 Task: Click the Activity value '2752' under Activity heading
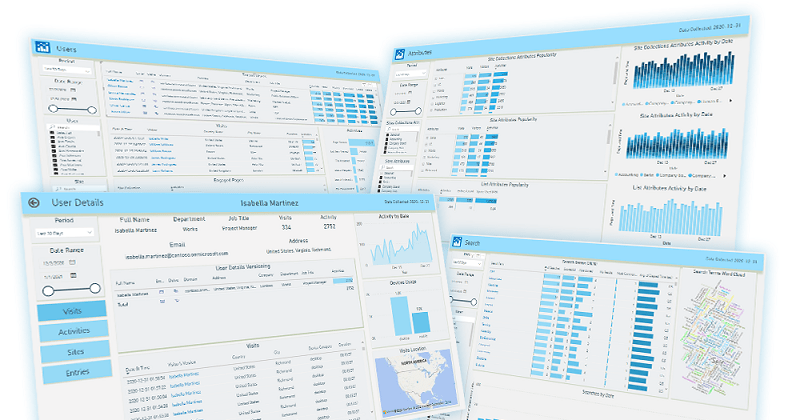pyautogui.click(x=329, y=226)
